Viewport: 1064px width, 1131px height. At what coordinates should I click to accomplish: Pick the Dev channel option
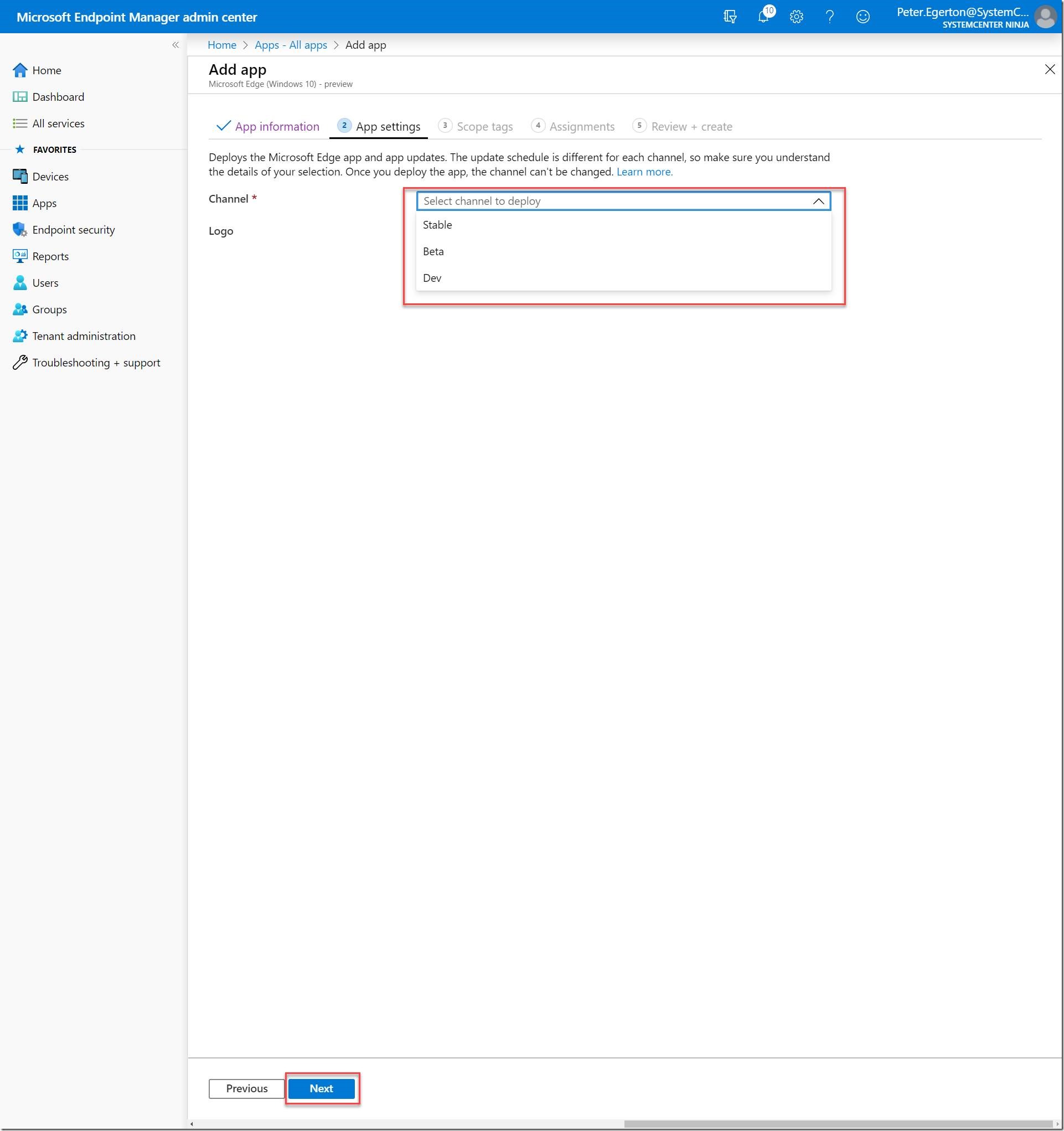(432, 278)
